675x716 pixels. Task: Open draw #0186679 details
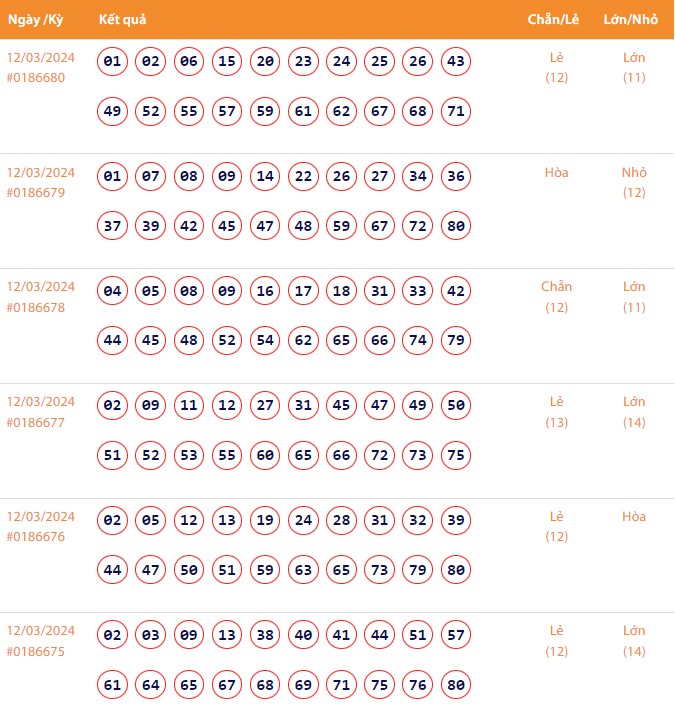36,192
